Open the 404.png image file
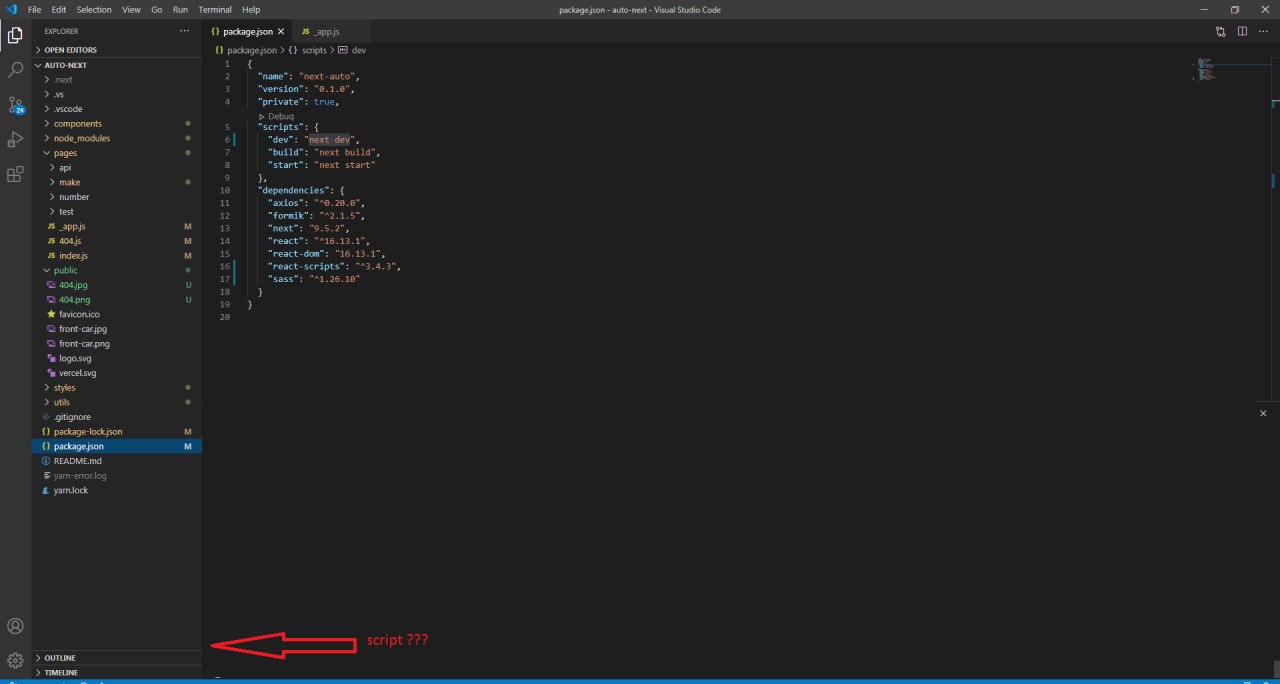Screen dimensions: 1280x684 (117, 299)
